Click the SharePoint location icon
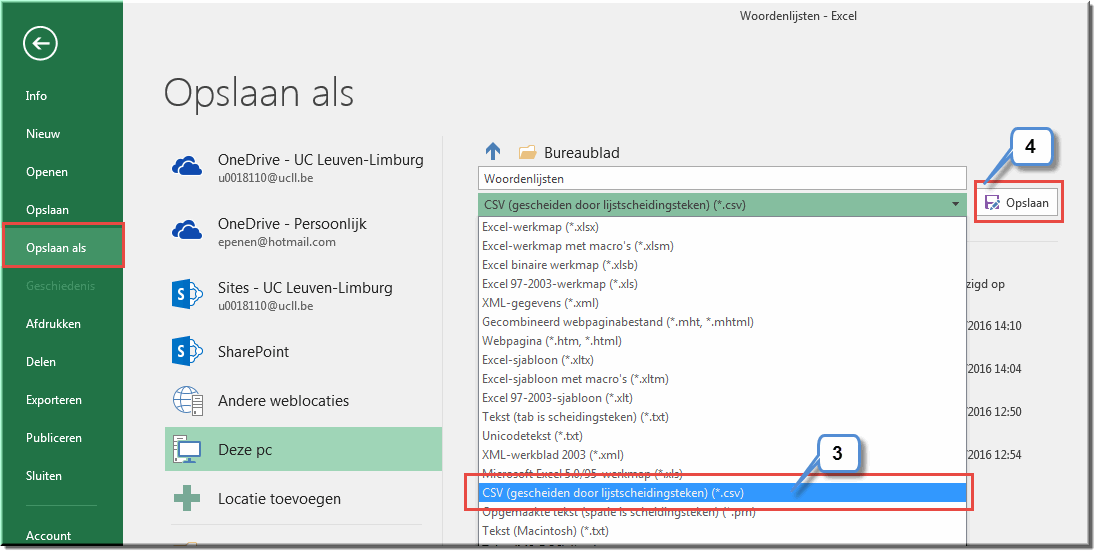Image resolution: width=1098 pixels, height=554 pixels. click(187, 351)
